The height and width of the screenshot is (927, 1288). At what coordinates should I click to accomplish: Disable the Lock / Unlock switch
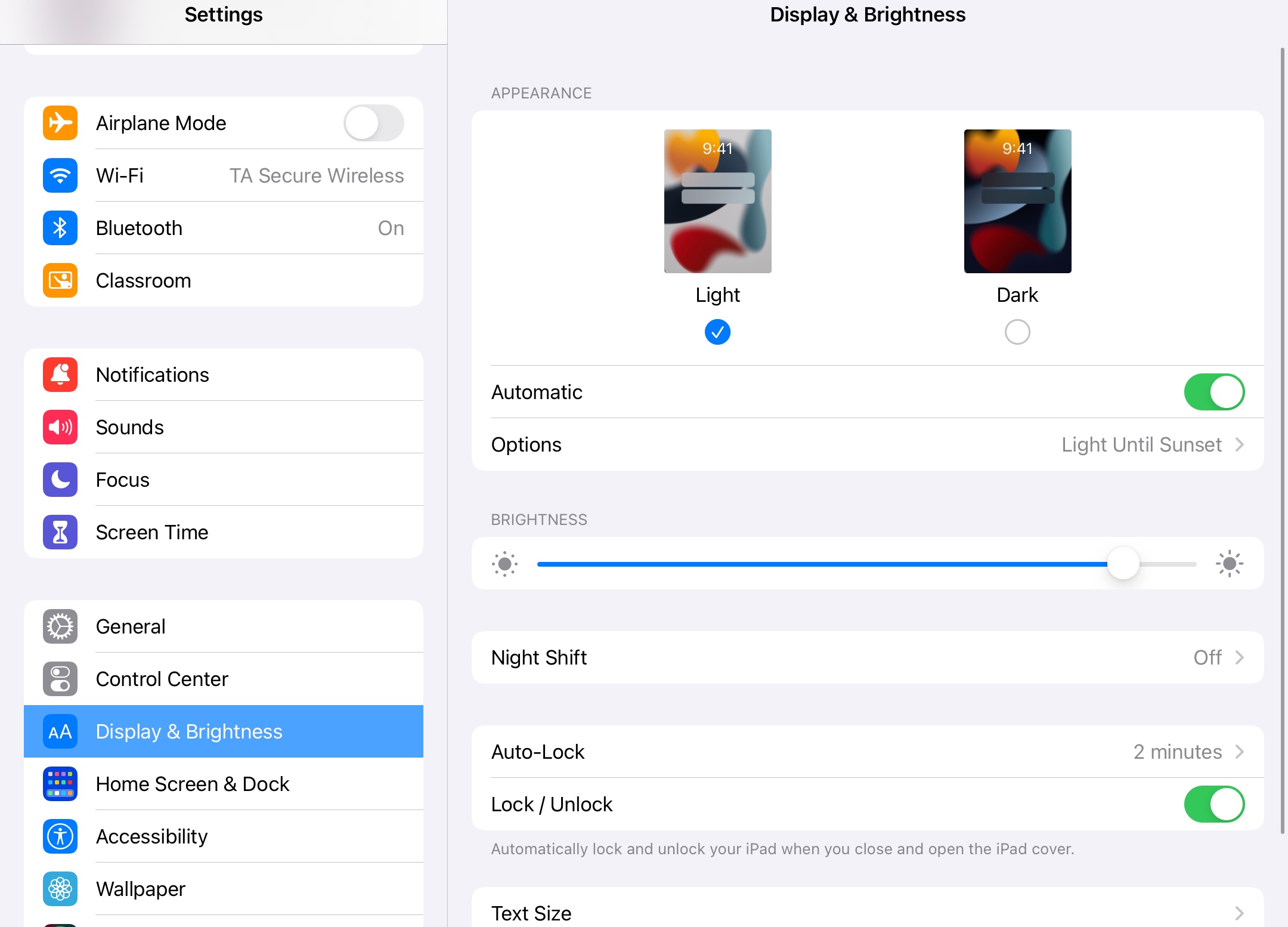pyautogui.click(x=1214, y=804)
